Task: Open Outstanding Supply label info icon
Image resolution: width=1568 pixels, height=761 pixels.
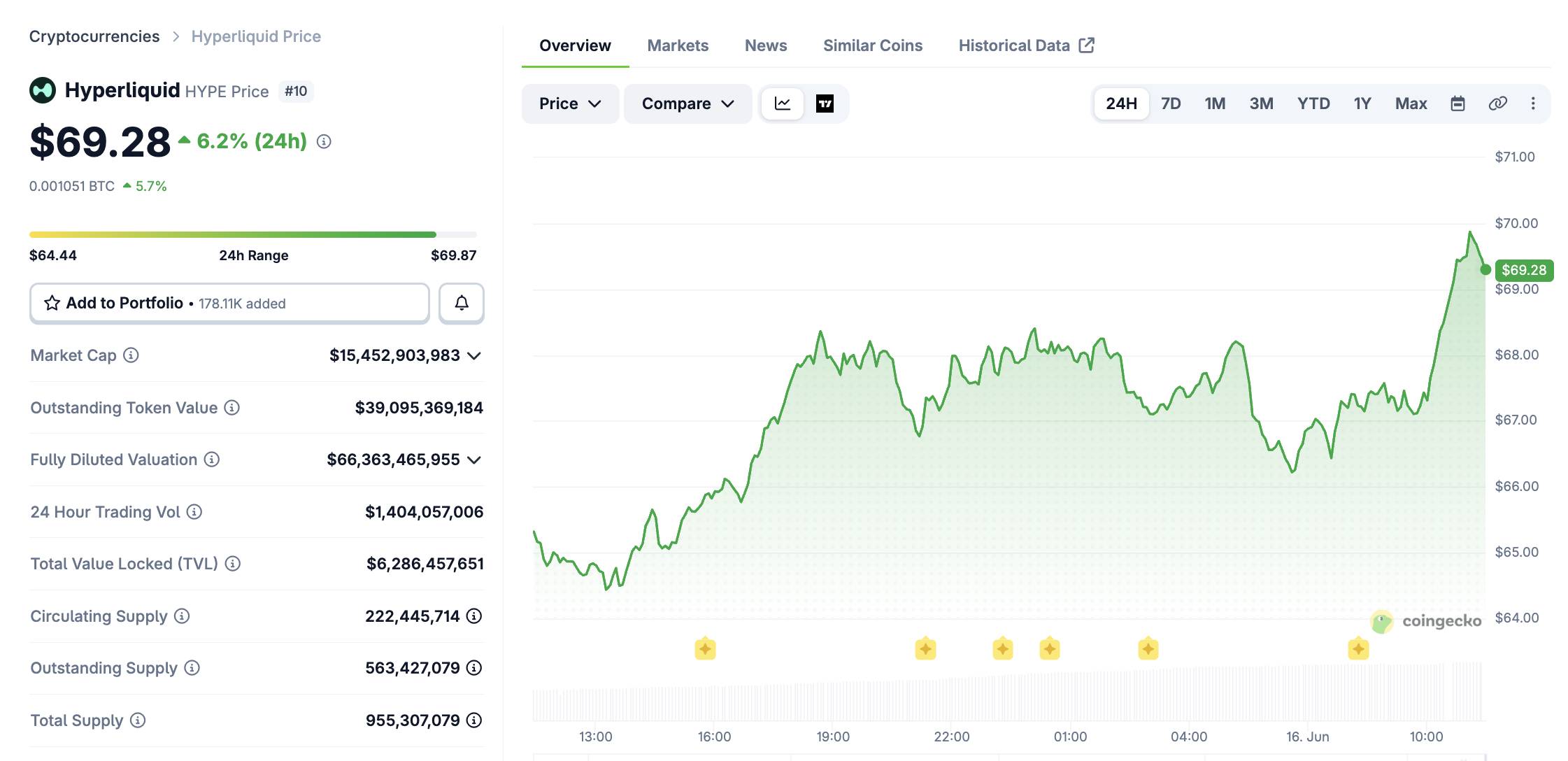Action: (192, 668)
